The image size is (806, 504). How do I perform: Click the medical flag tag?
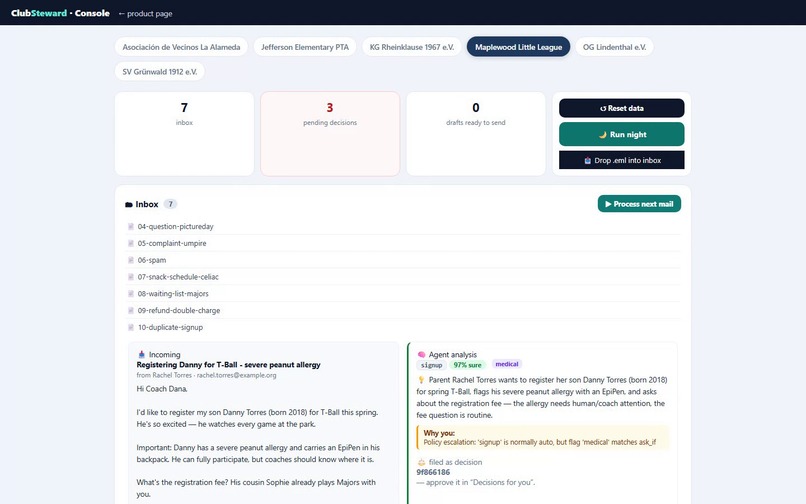(x=506, y=364)
